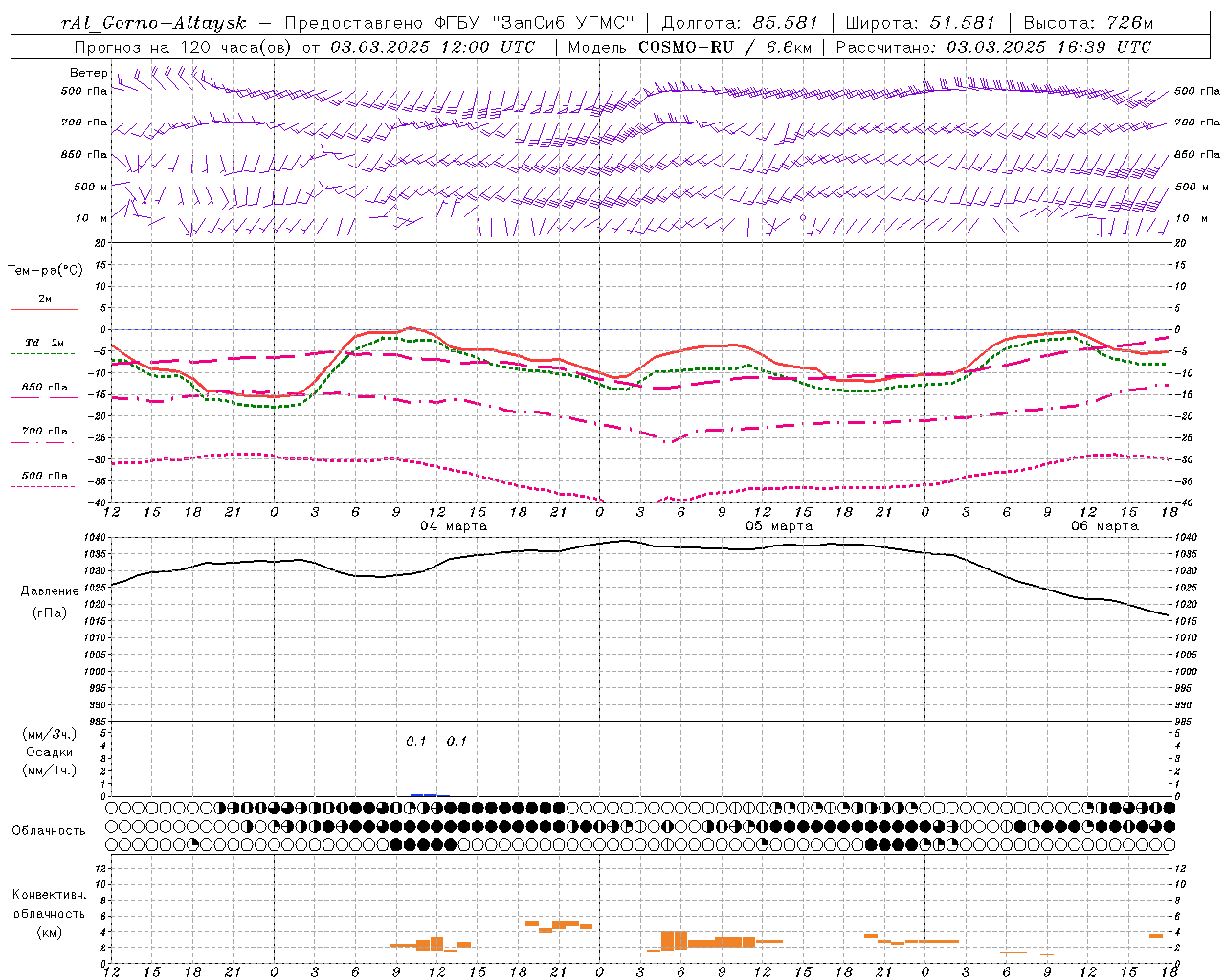Click the 'Осадки' precipitation label
1225x980 pixels.
50,752
